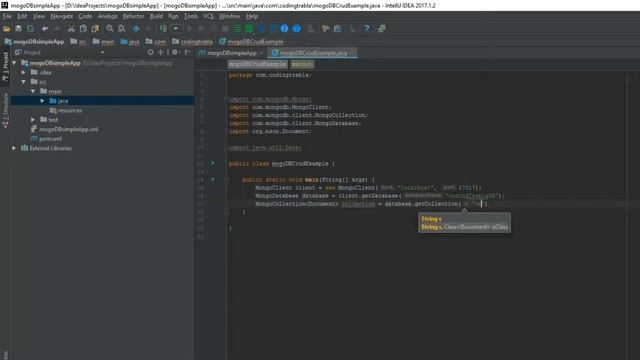This screenshot has width=640, height=360.
Task: Click the Project Structure toolbar icon
Action: [338, 29]
